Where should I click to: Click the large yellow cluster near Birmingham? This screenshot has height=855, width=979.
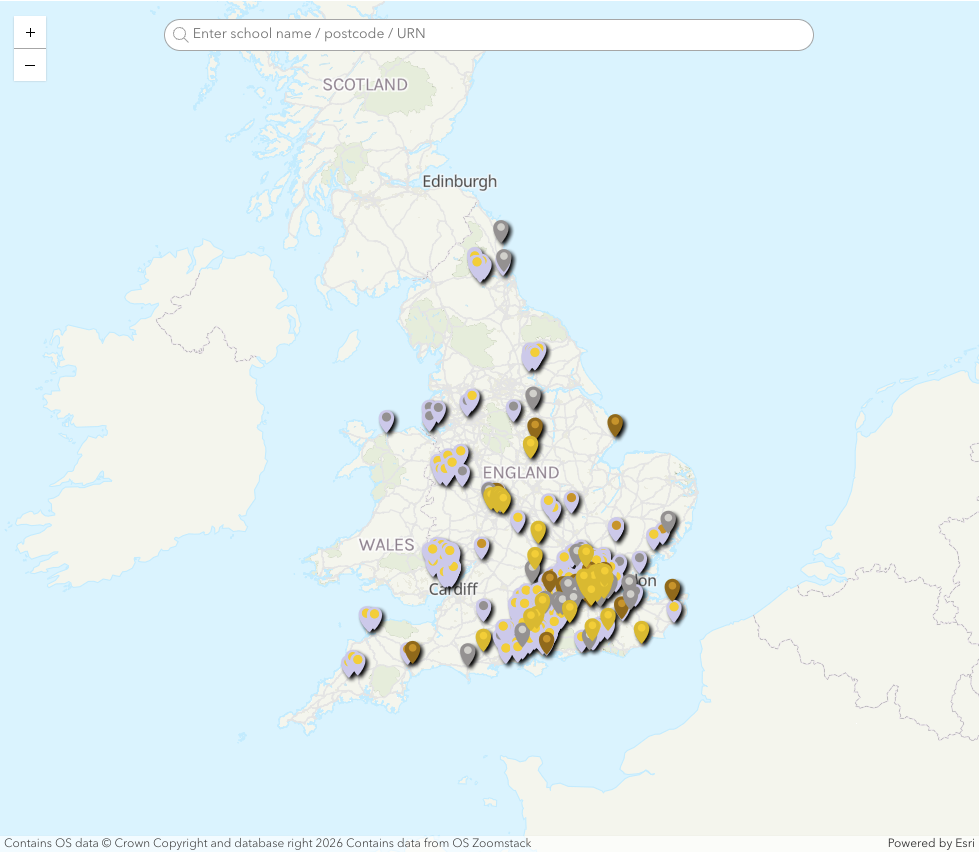pyautogui.click(x=496, y=498)
